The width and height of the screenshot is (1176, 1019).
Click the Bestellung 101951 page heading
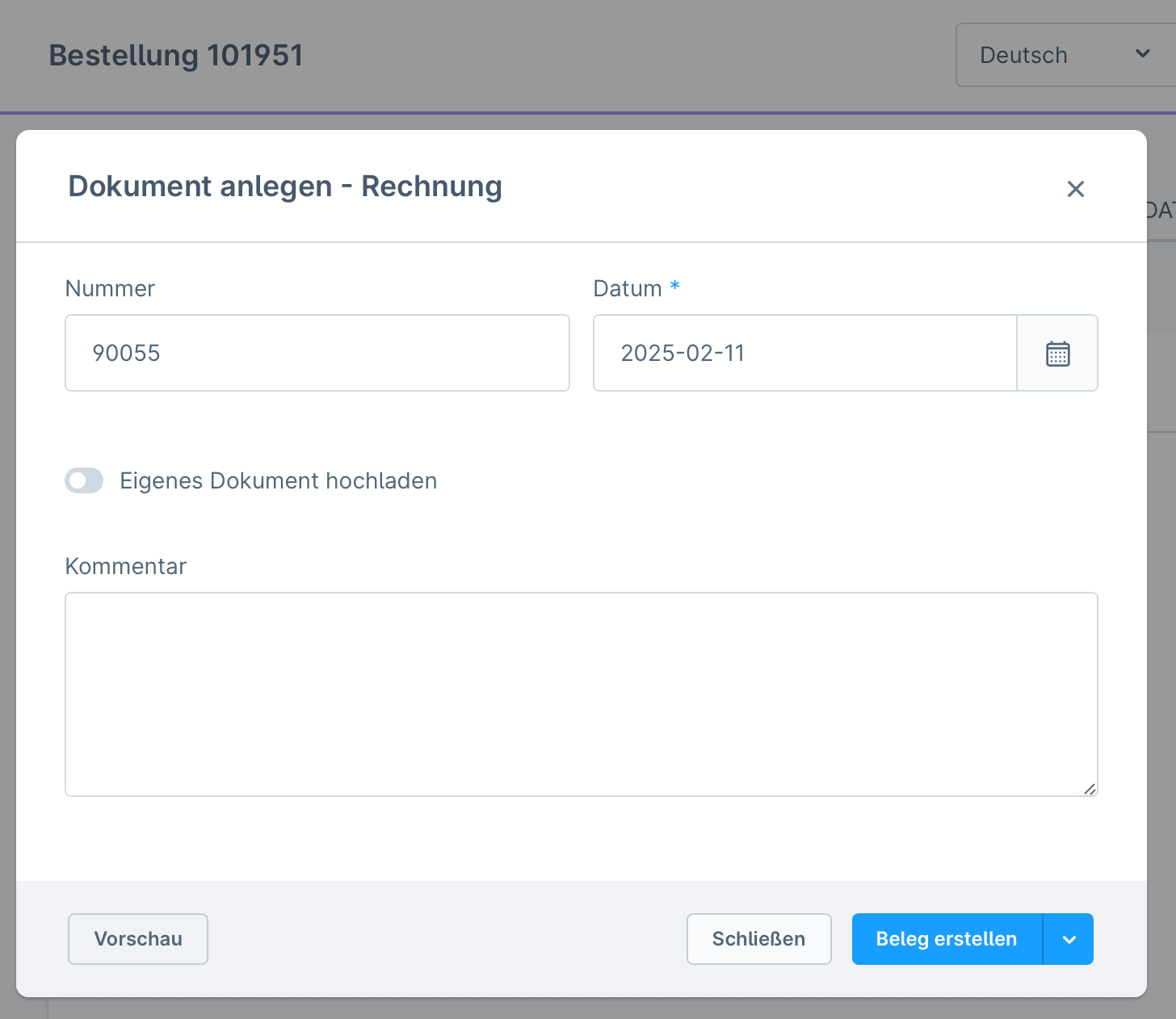pyautogui.click(x=176, y=55)
